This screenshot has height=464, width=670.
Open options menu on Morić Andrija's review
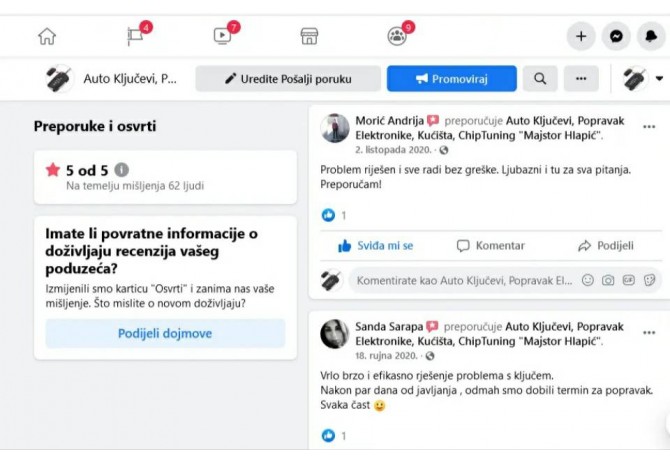click(649, 126)
